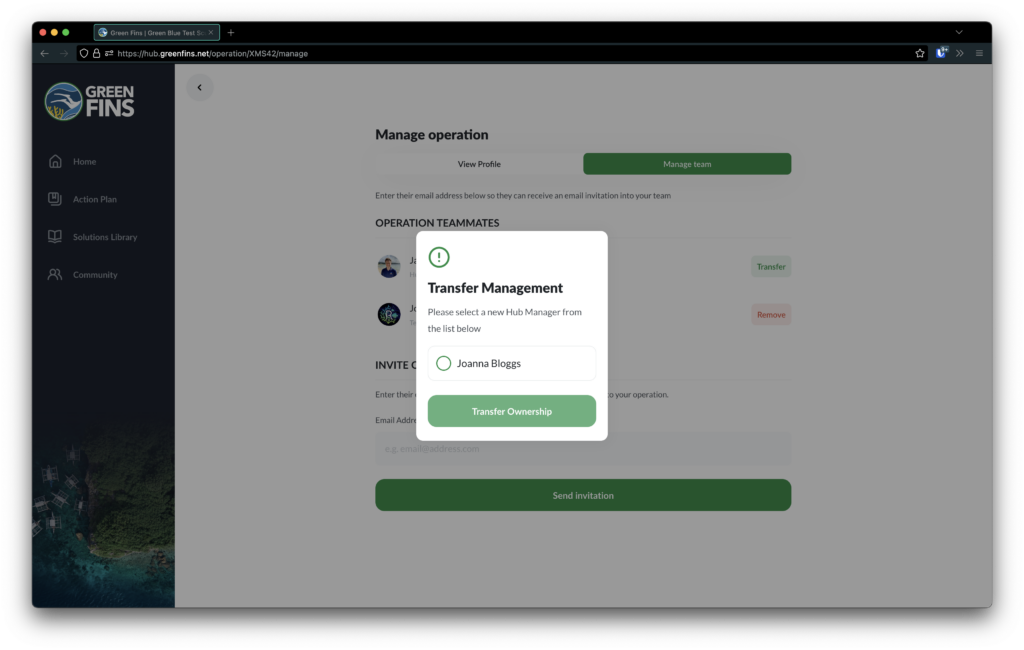Open the browser menu with three lines
Screen dimensions: 1024x650
(x=979, y=53)
